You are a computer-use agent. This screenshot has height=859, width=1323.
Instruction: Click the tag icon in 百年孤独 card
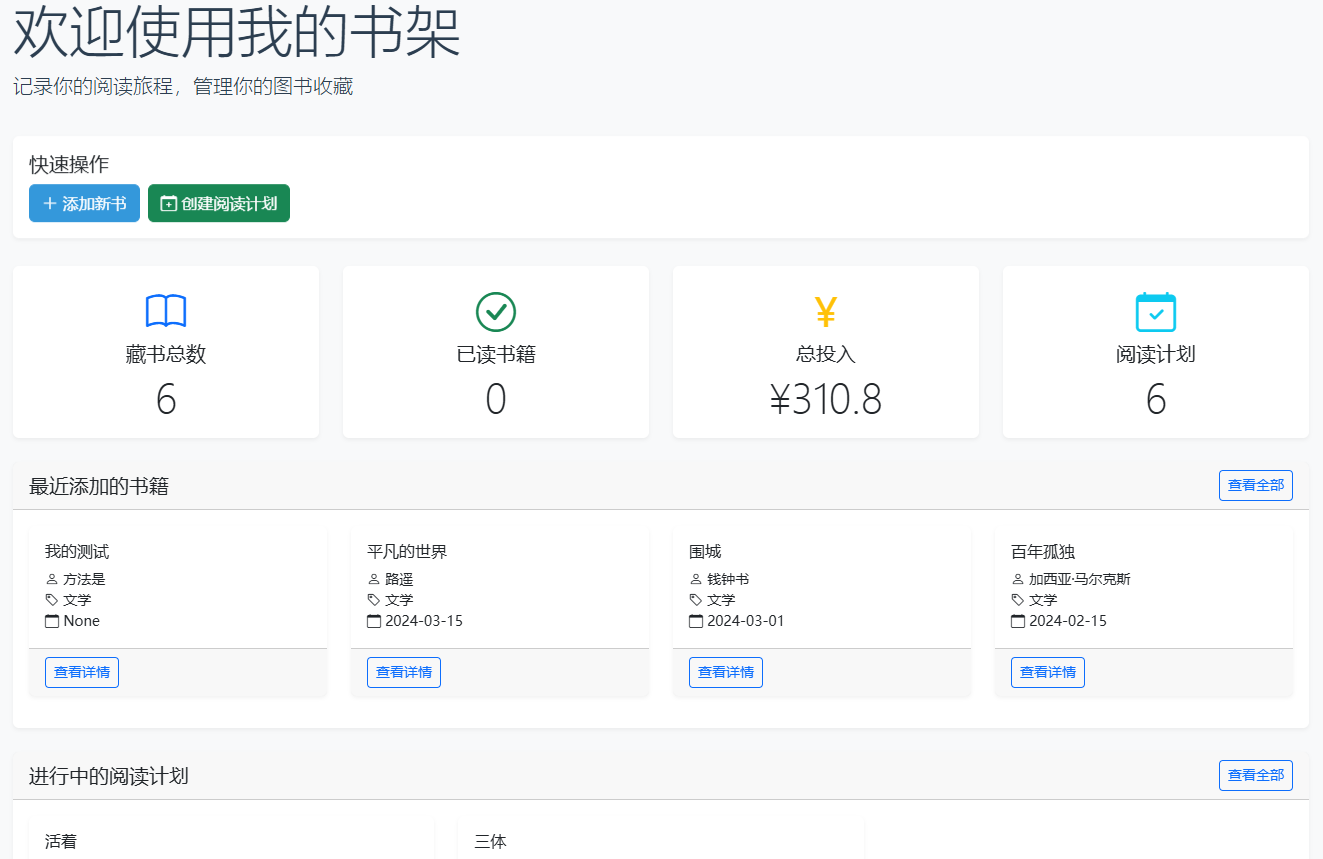pyautogui.click(x=1018, y=600)
